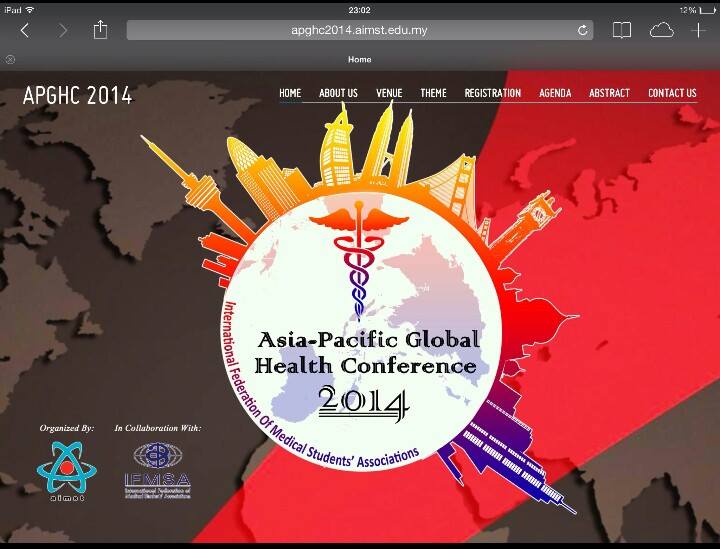
Task: Open the HOME menu item
Action: click(x=290, y=93)
